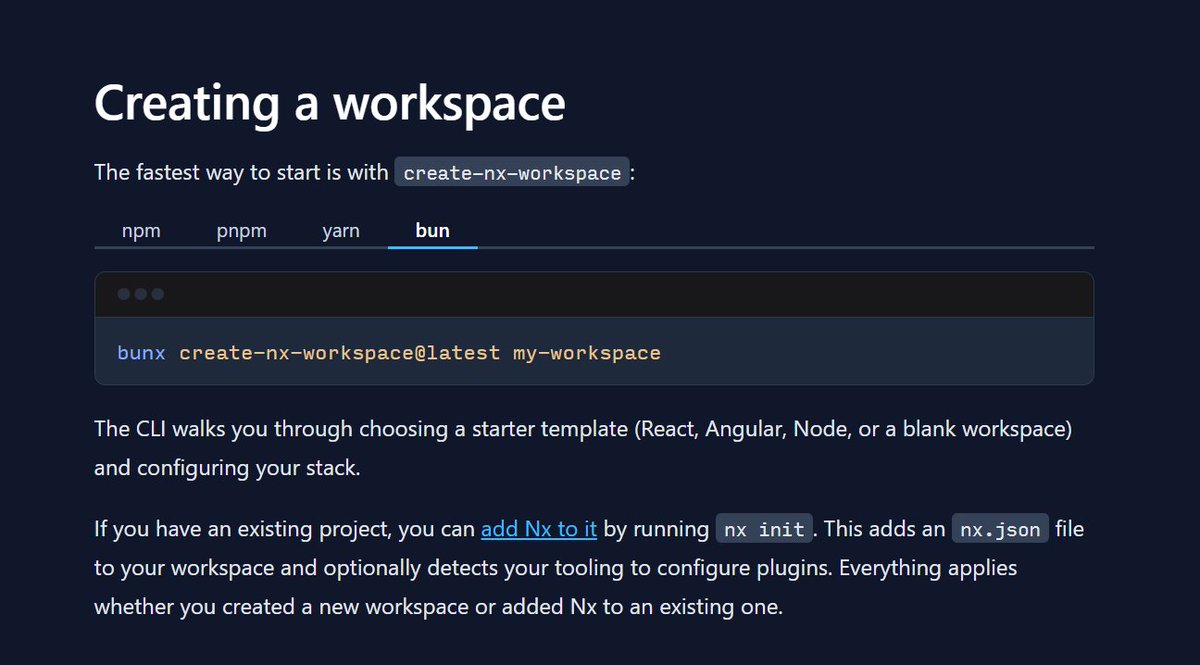Switch to the pnpm tab

point(241,231)
